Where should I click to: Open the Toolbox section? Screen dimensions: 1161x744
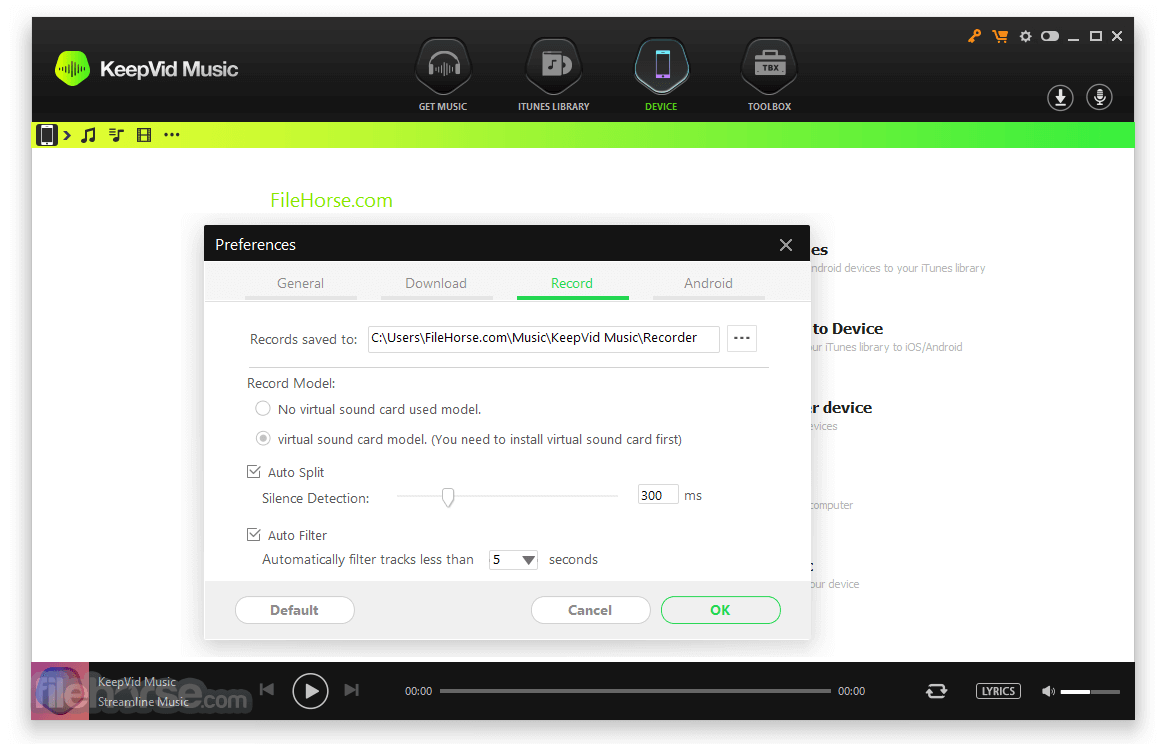click(769, 75)
